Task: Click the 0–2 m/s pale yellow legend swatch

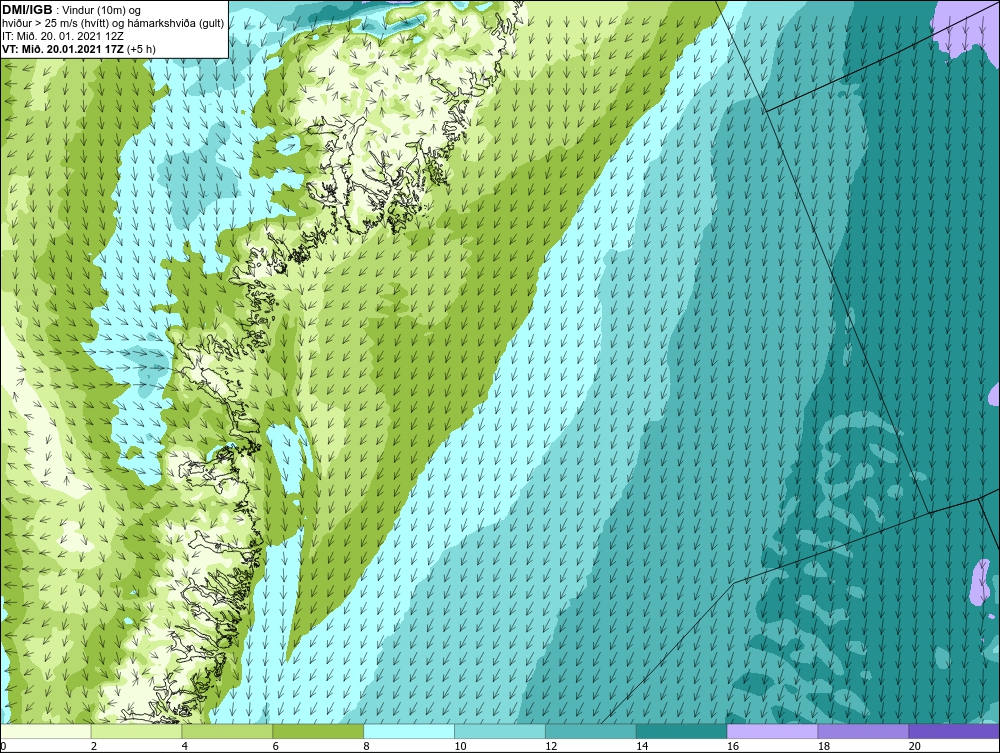Action: click(46, 731)
